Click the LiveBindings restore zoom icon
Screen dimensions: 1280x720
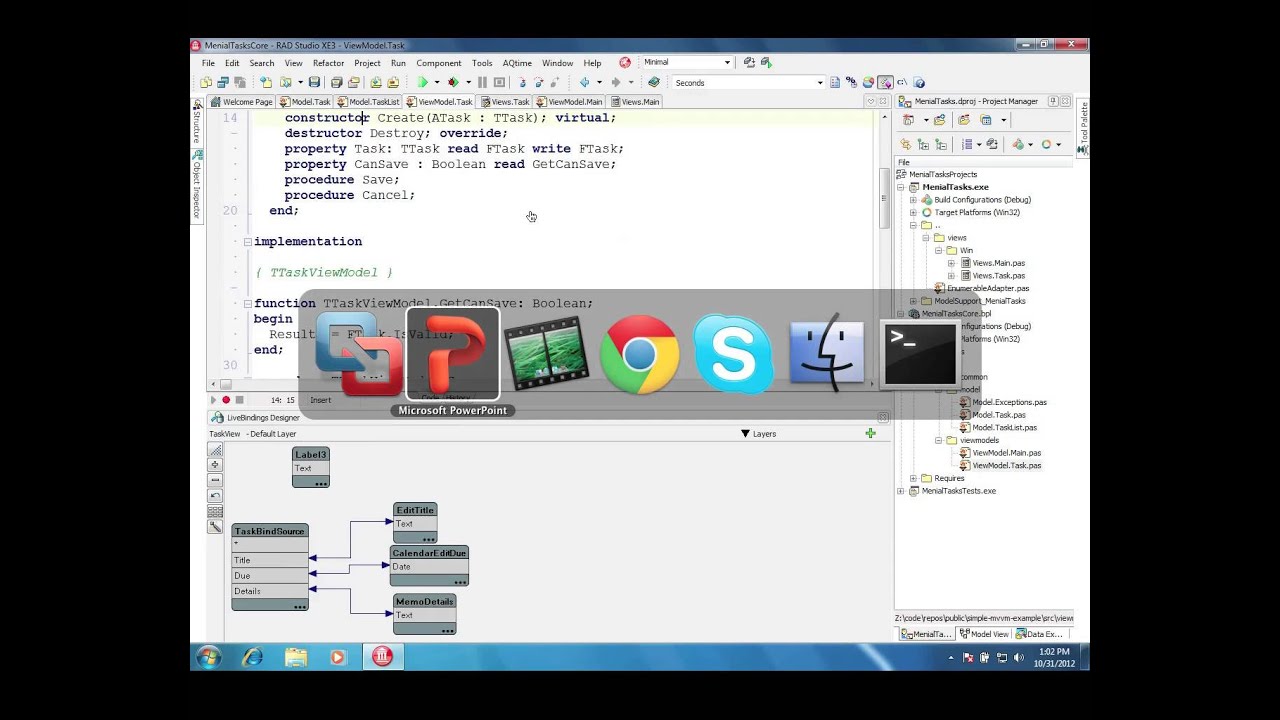pyautogui.click(x=215, y=496)
